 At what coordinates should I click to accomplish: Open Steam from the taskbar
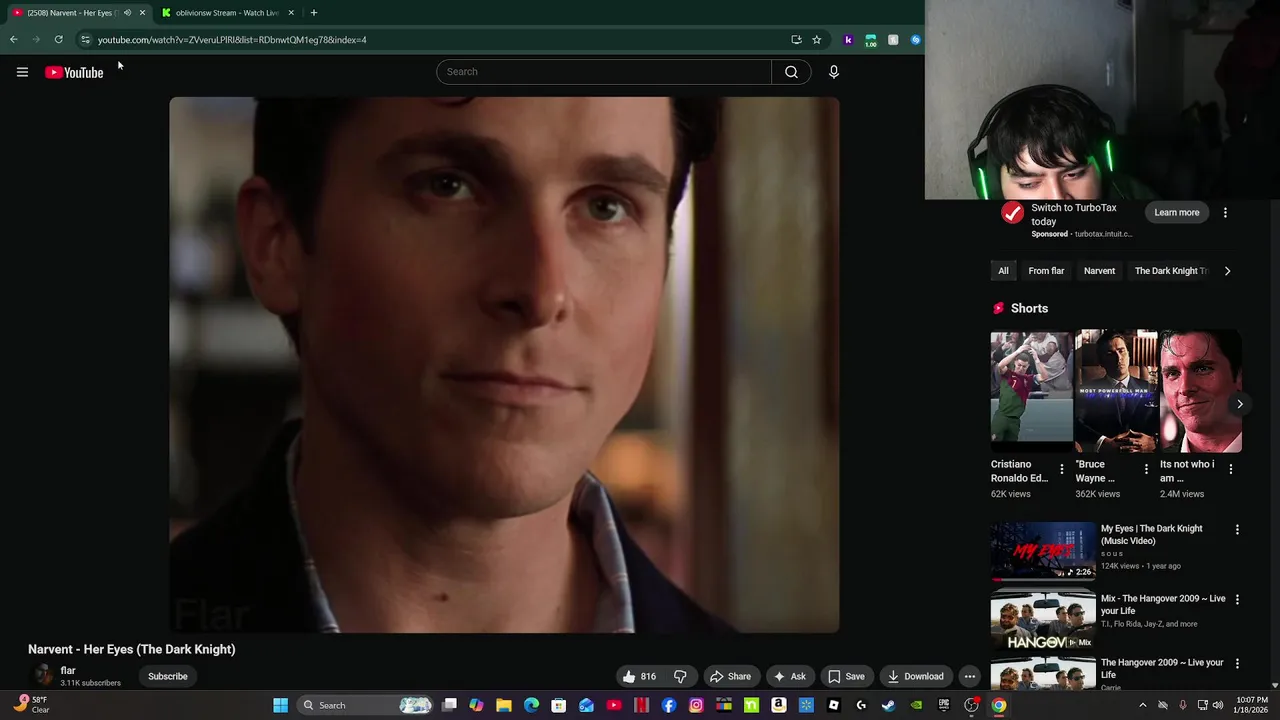point(888,705)
